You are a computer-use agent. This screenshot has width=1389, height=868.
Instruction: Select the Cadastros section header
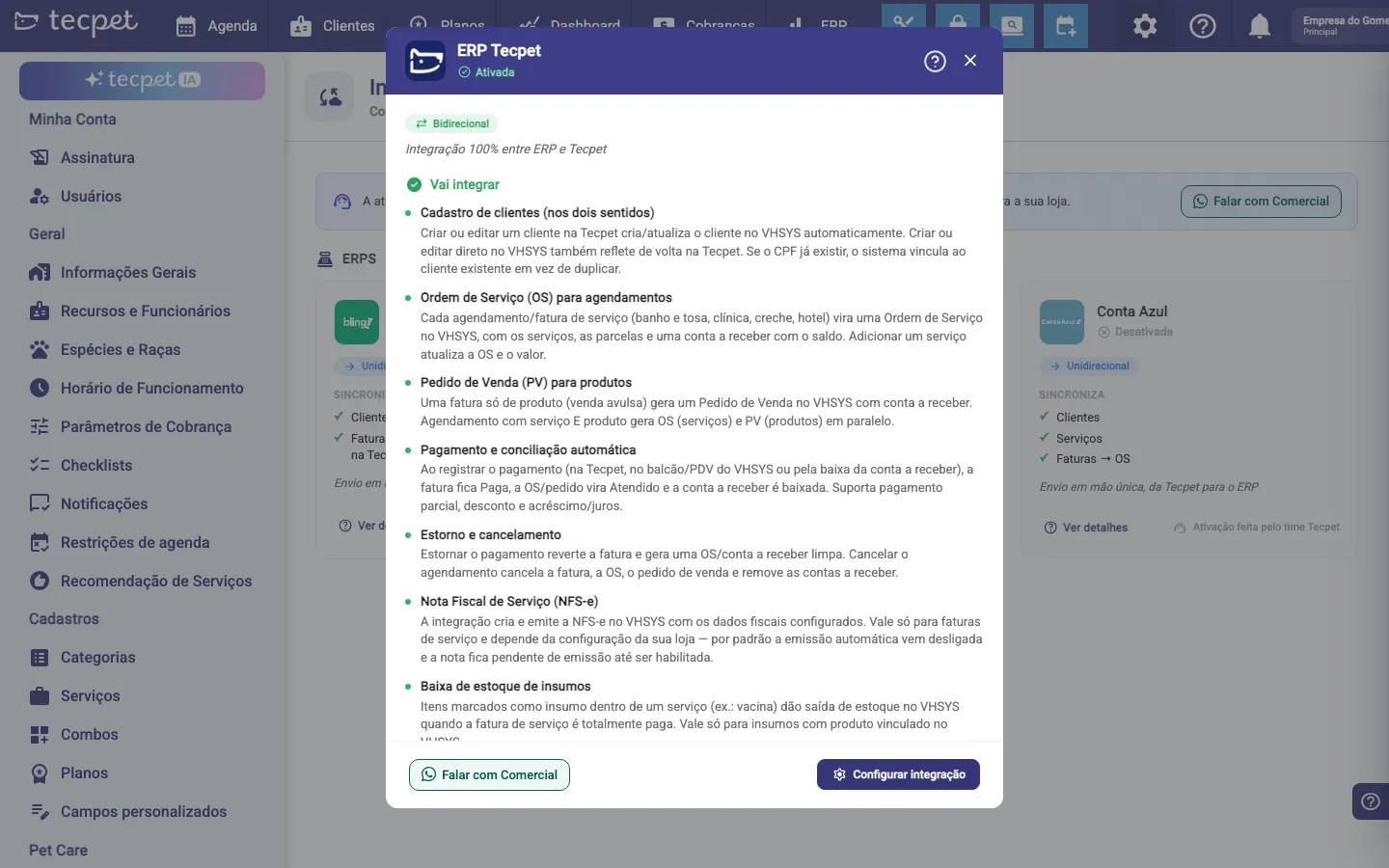pyautogui.click(x=64, y=619)
